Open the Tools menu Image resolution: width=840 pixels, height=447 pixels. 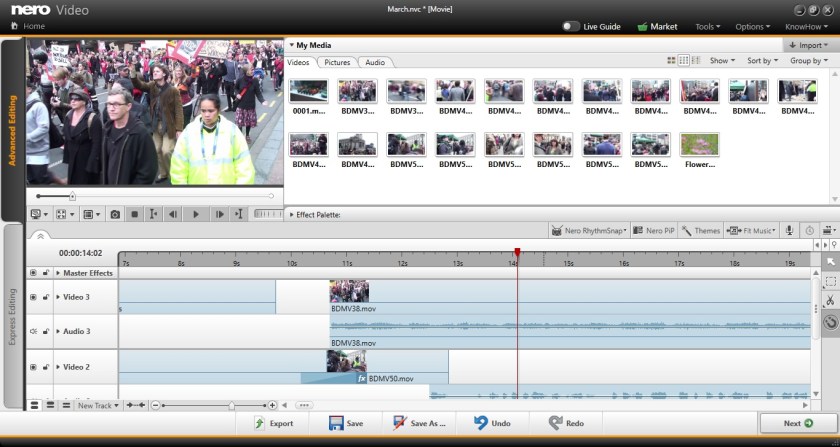click(x=707, y=26)
